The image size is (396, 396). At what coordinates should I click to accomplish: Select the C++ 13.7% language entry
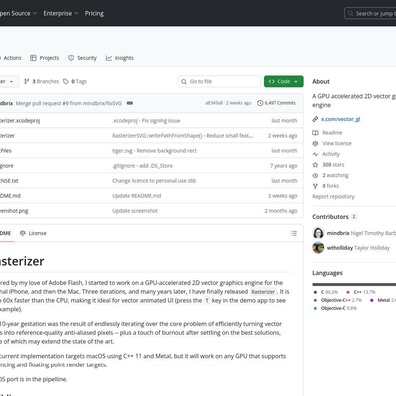[361, 292]
